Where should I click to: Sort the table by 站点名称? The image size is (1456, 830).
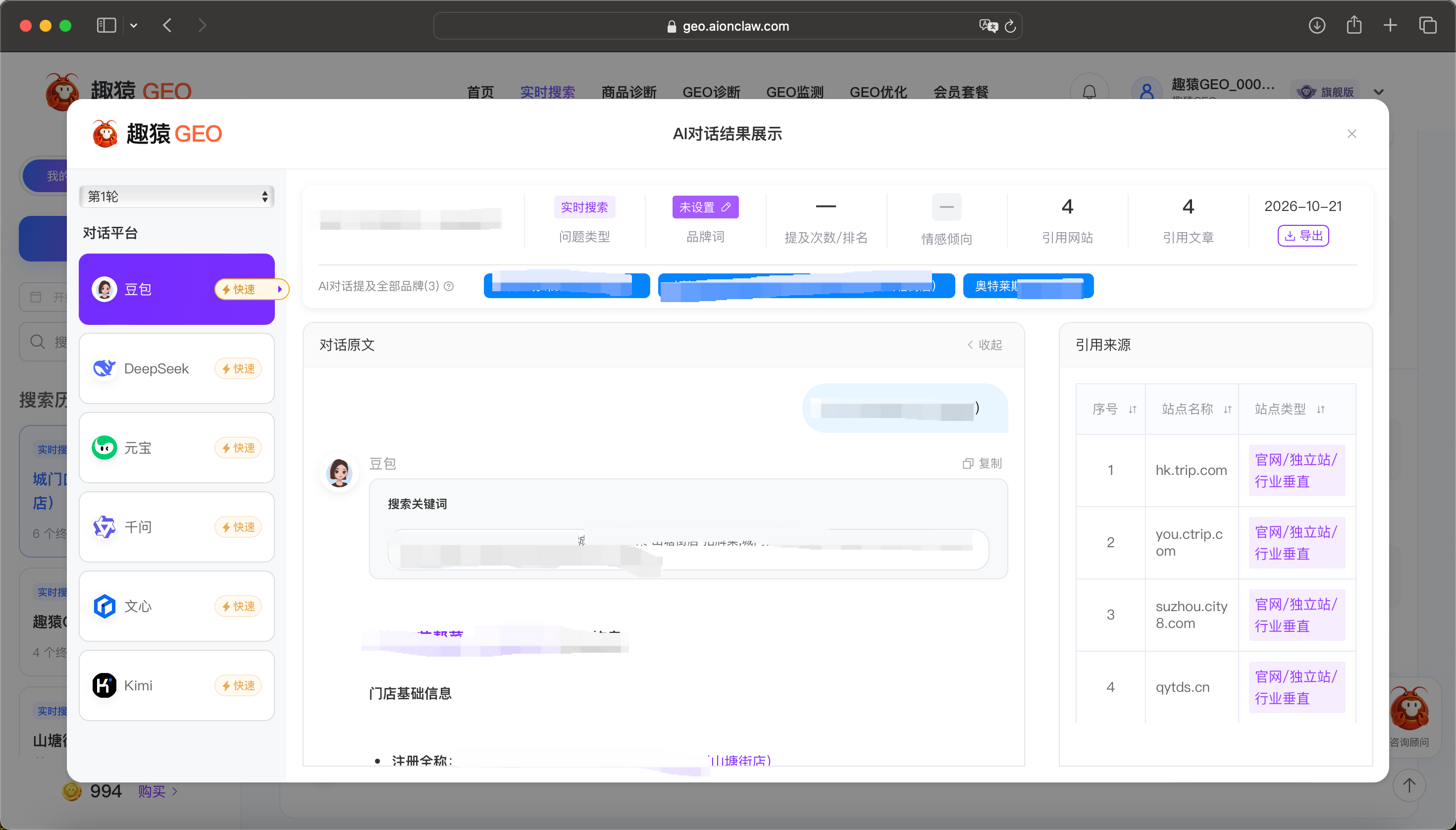(1228, 409)
